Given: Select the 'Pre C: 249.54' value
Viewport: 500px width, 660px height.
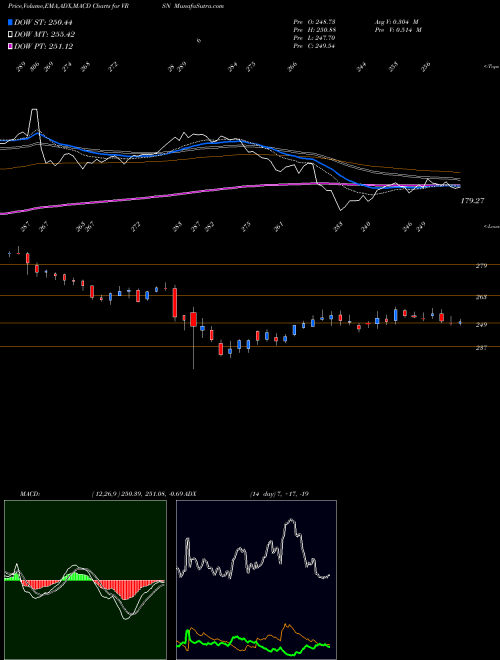Looking at the screenshot, I should (314, 46).
